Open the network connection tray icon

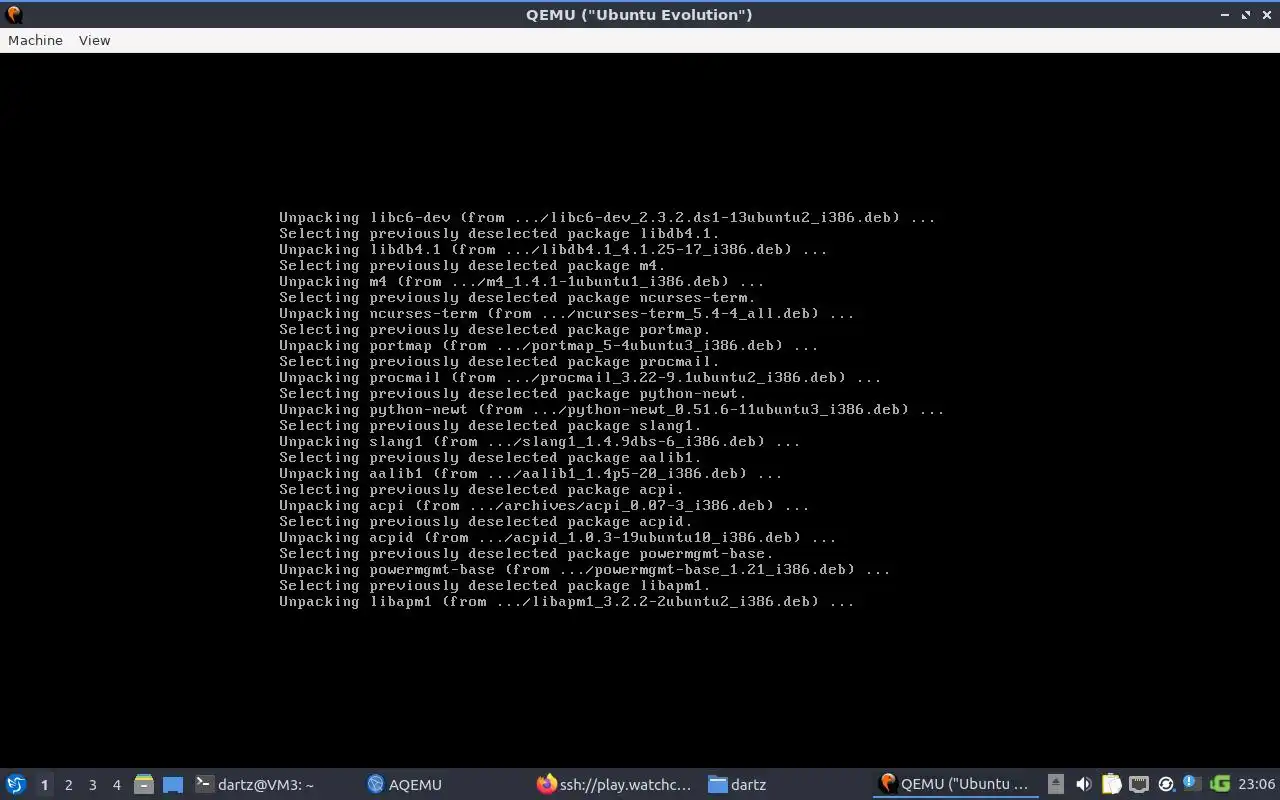(x=1138, y=785)
